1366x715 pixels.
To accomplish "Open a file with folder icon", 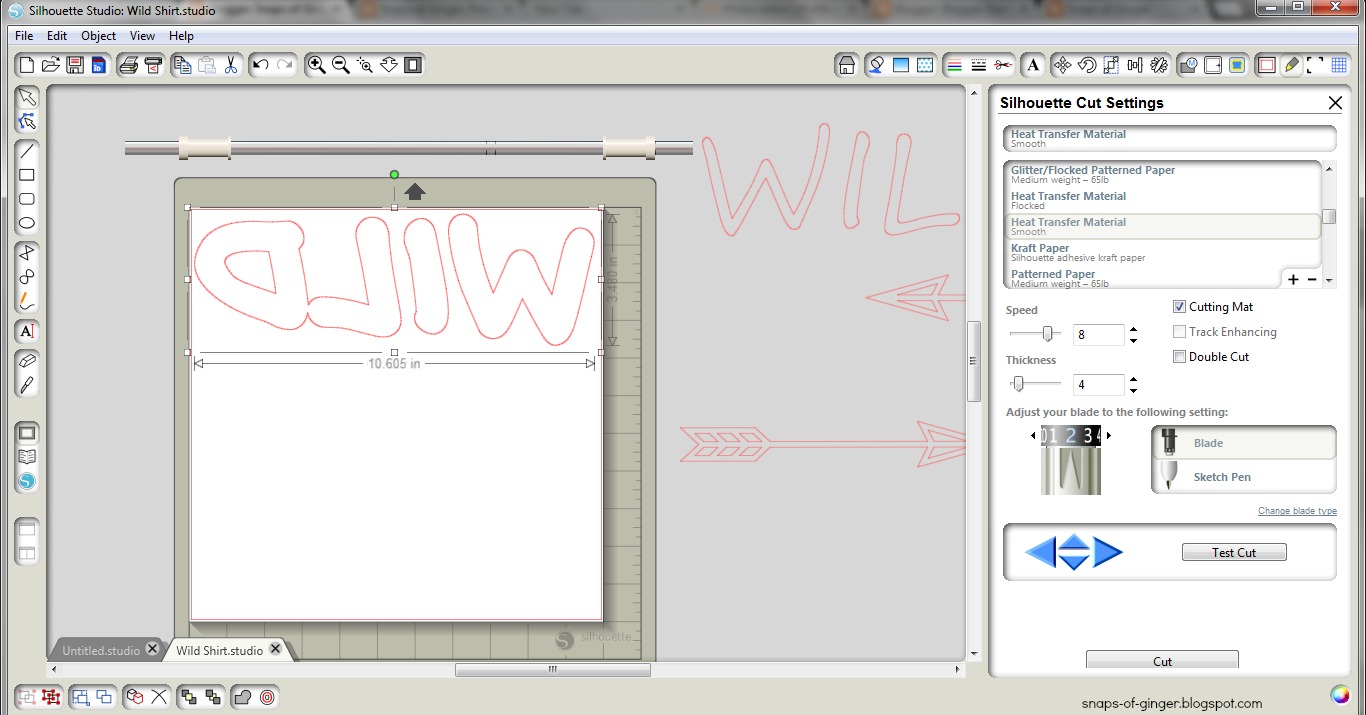I will tap(51, 65).
